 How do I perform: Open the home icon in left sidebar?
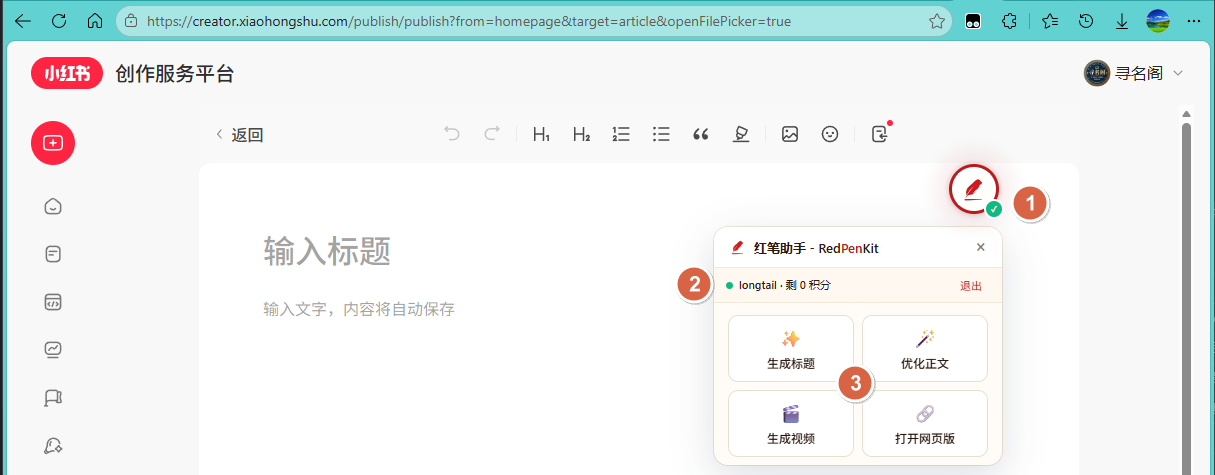click(x=53, y=207)
